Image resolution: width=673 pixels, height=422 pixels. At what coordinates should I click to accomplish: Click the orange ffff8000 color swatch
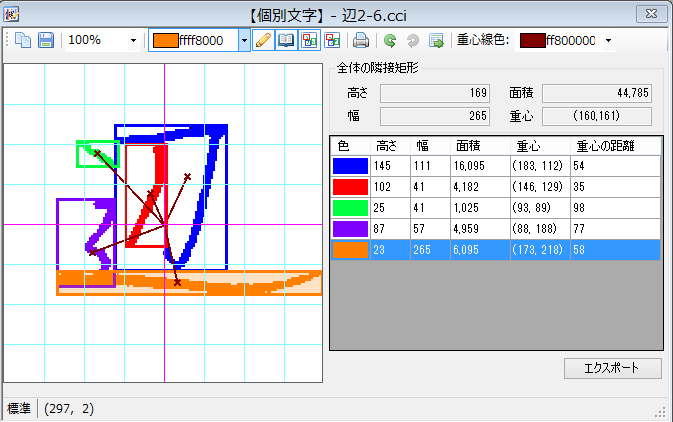(166, 41)
